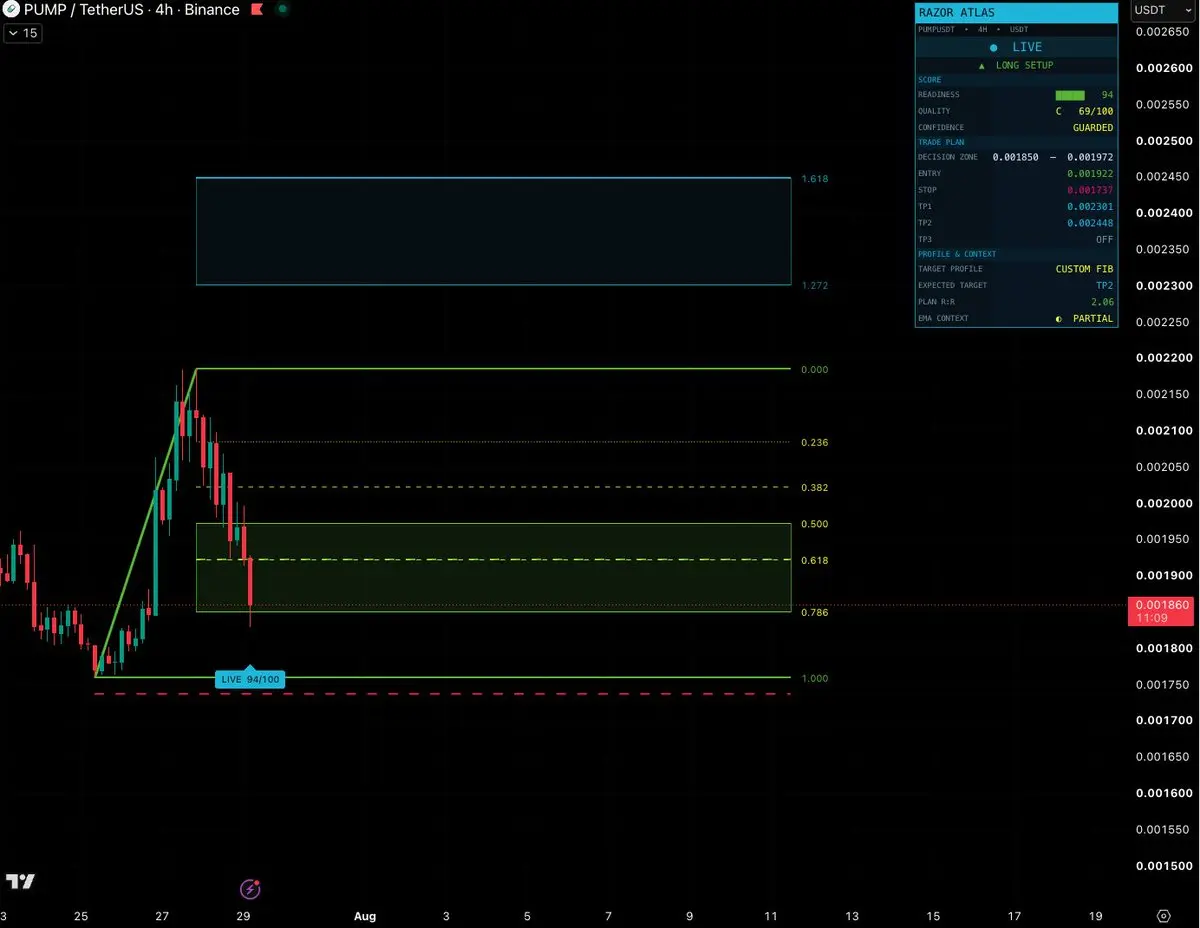This screenshot has height=928, width=1200.
Task: Click the current price label 0.001860
Action: click(x=1162, y=605)
